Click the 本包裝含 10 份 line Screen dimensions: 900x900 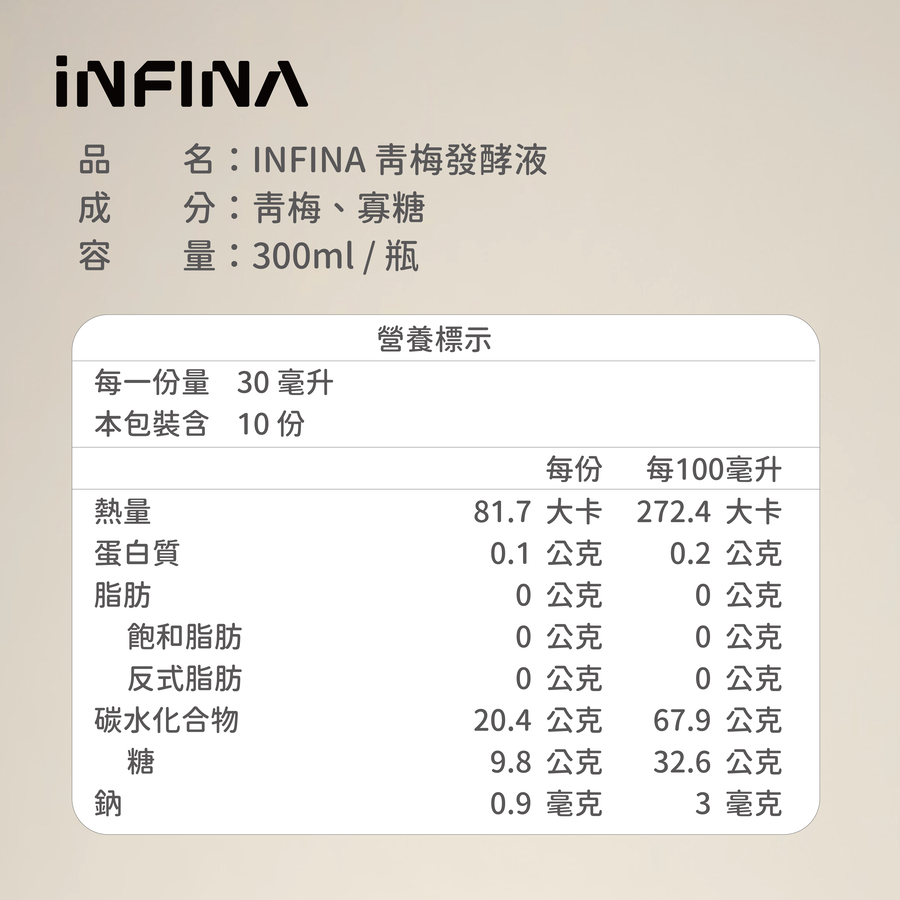coord(200,424)
